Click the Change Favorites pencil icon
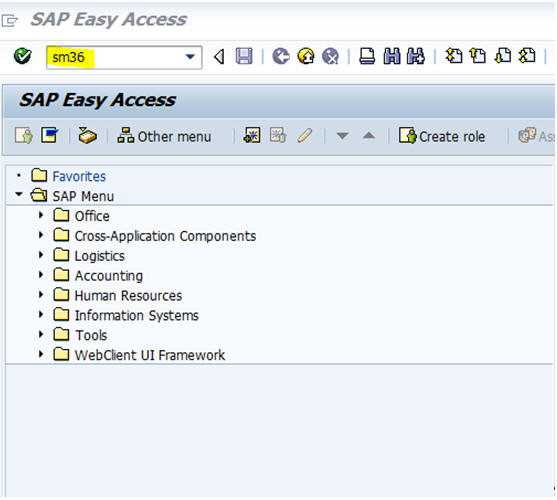557x500 pixels. pos(305,135)
